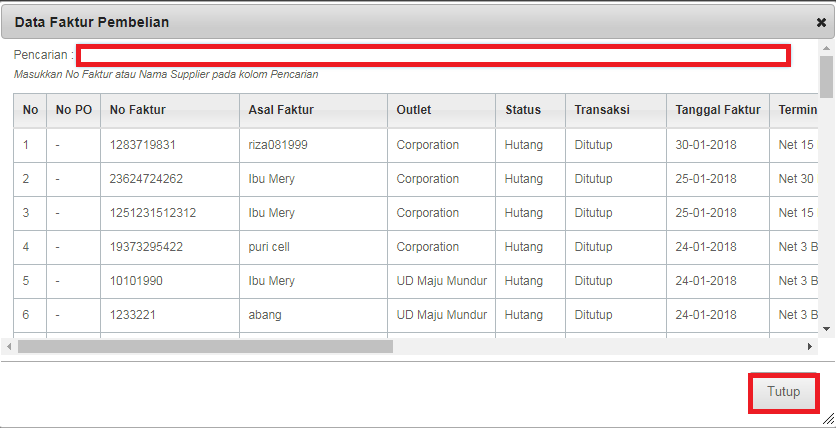Select the puri cell invoice row
The height and width of the screenshot is (428, 836).
(x=416, y=247)
